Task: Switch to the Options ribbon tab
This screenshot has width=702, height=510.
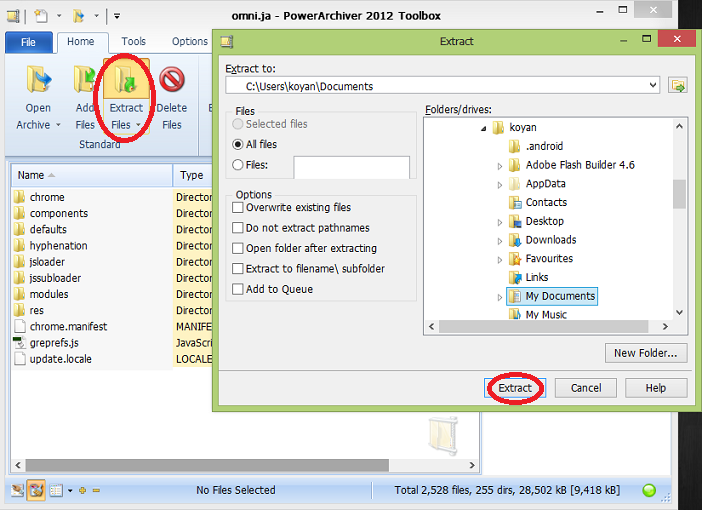Action: [x=190, y=42]
